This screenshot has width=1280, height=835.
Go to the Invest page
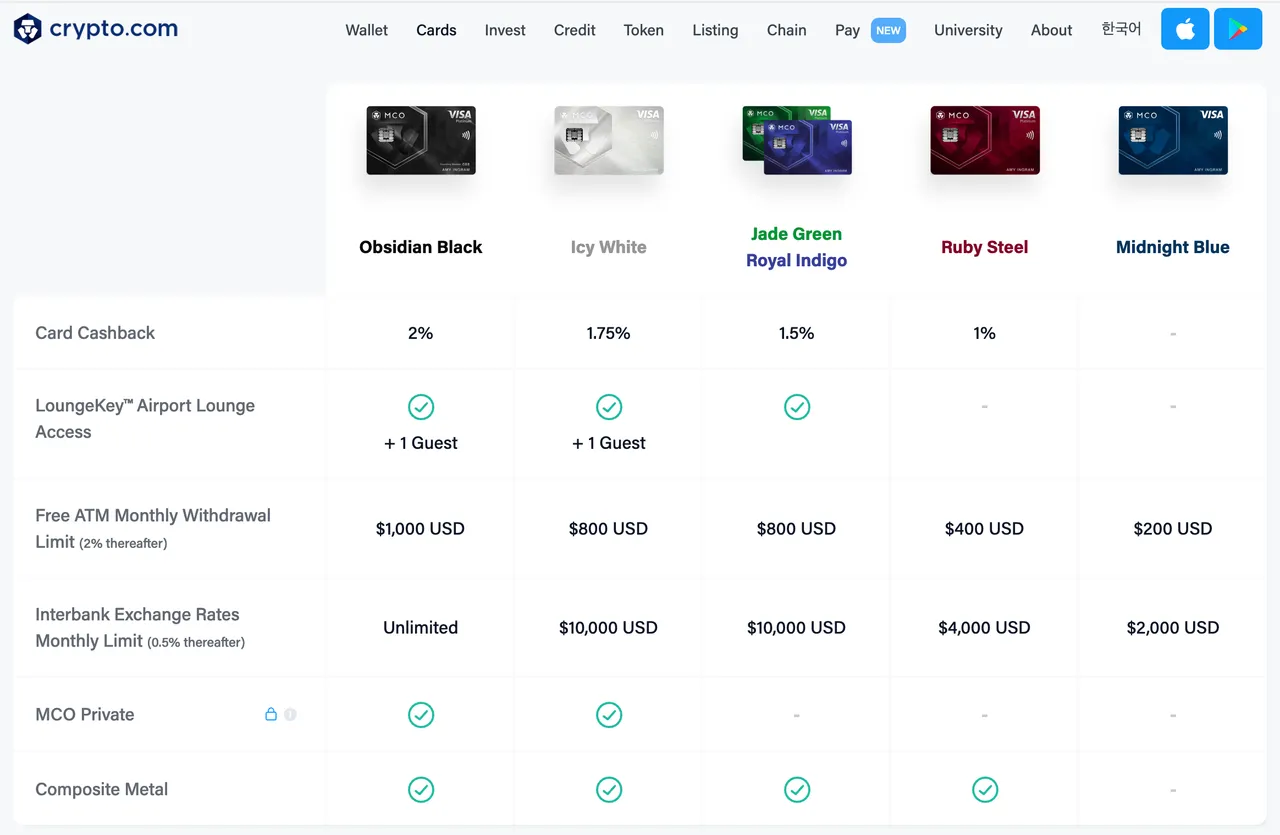tap(505, 30)
